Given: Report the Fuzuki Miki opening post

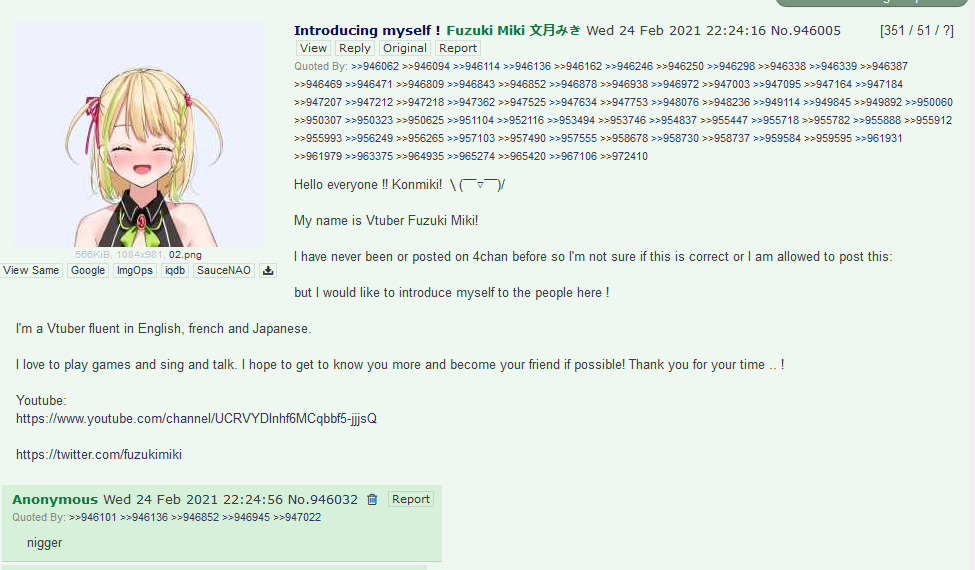Looking at the screenshot, I should (x=458, y=48).
